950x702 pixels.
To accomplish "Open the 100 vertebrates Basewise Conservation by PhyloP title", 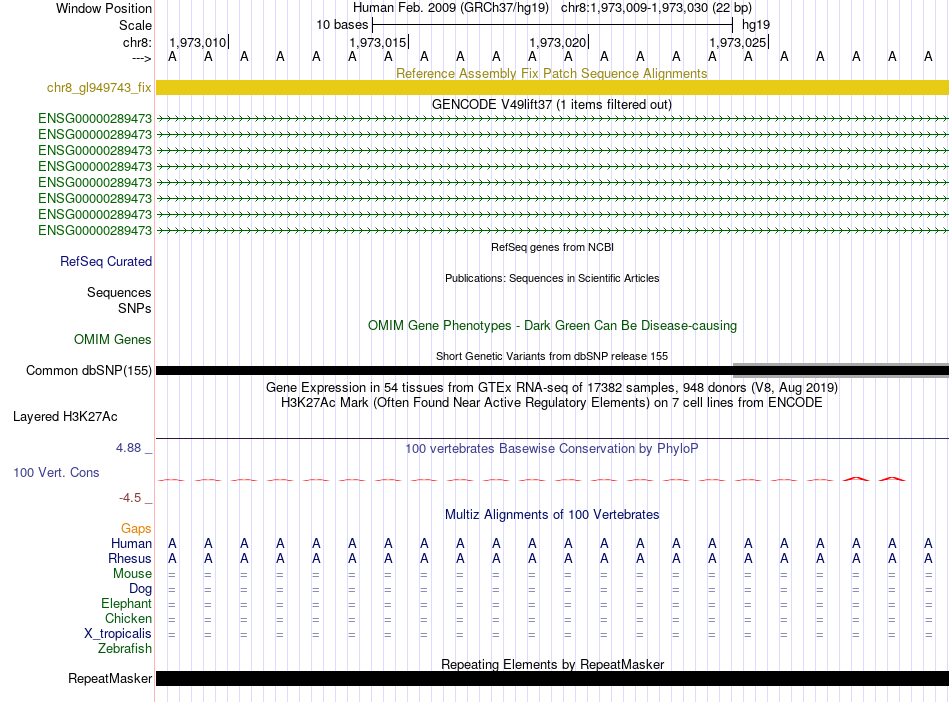I will (551, 449).
